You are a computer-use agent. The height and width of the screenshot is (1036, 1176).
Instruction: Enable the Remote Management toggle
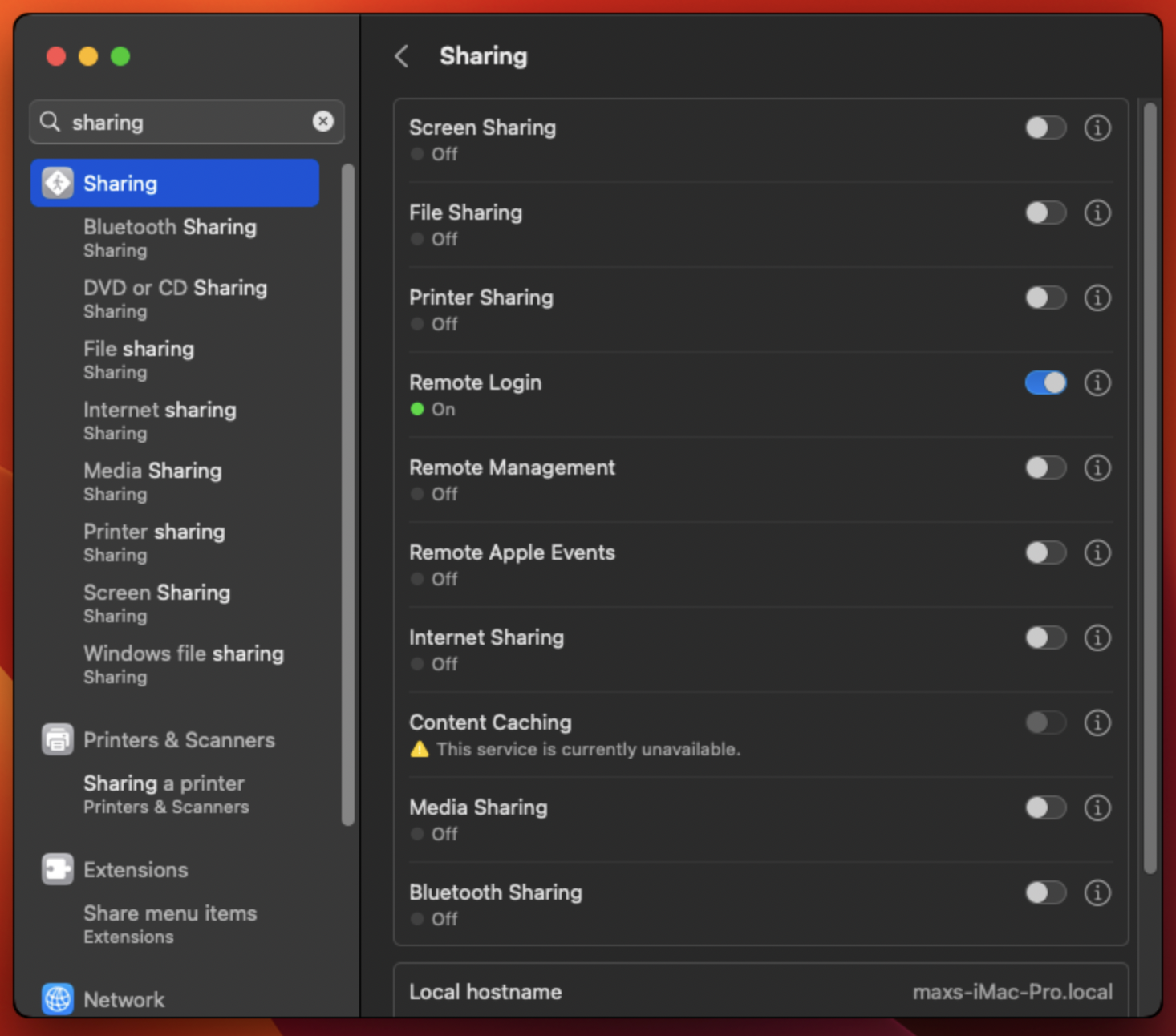1045,468
